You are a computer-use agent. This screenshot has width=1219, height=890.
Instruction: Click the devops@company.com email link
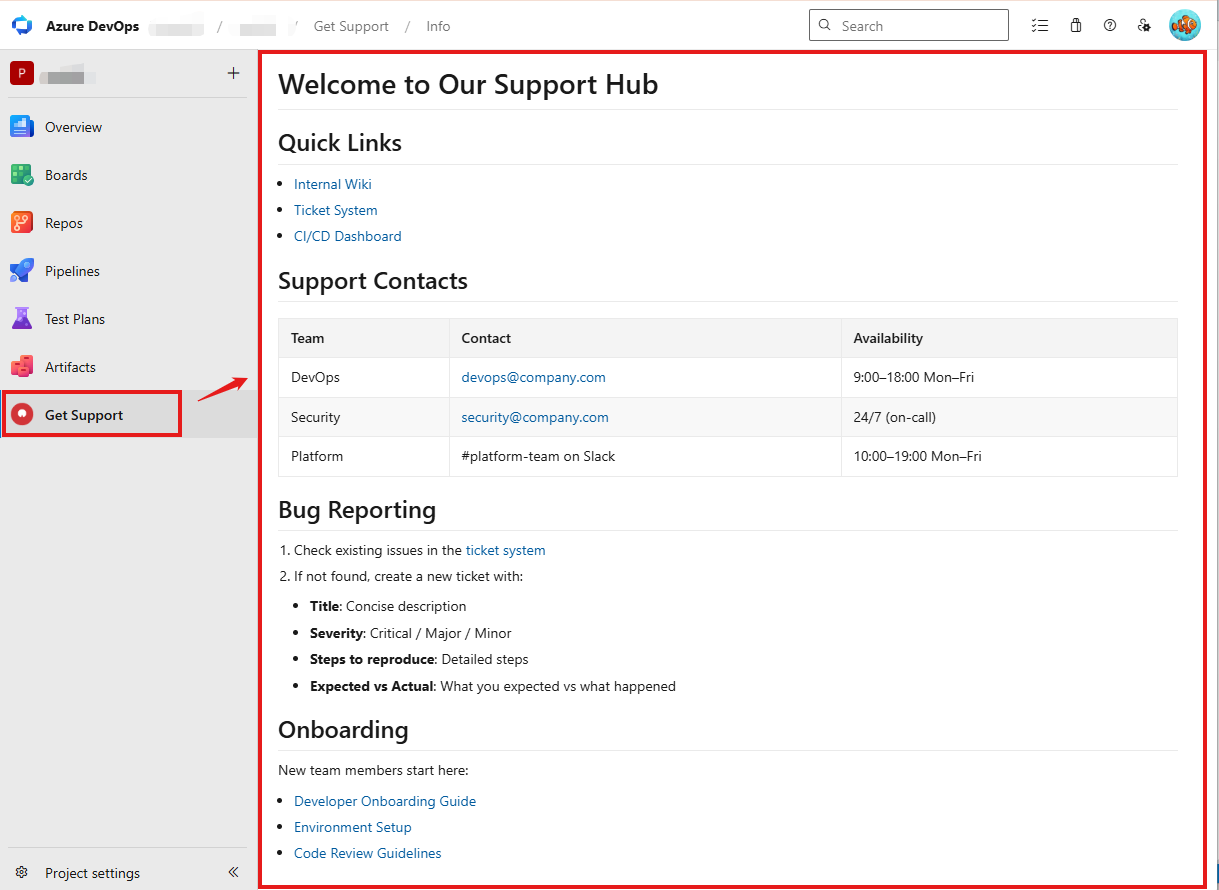point(533,377)
